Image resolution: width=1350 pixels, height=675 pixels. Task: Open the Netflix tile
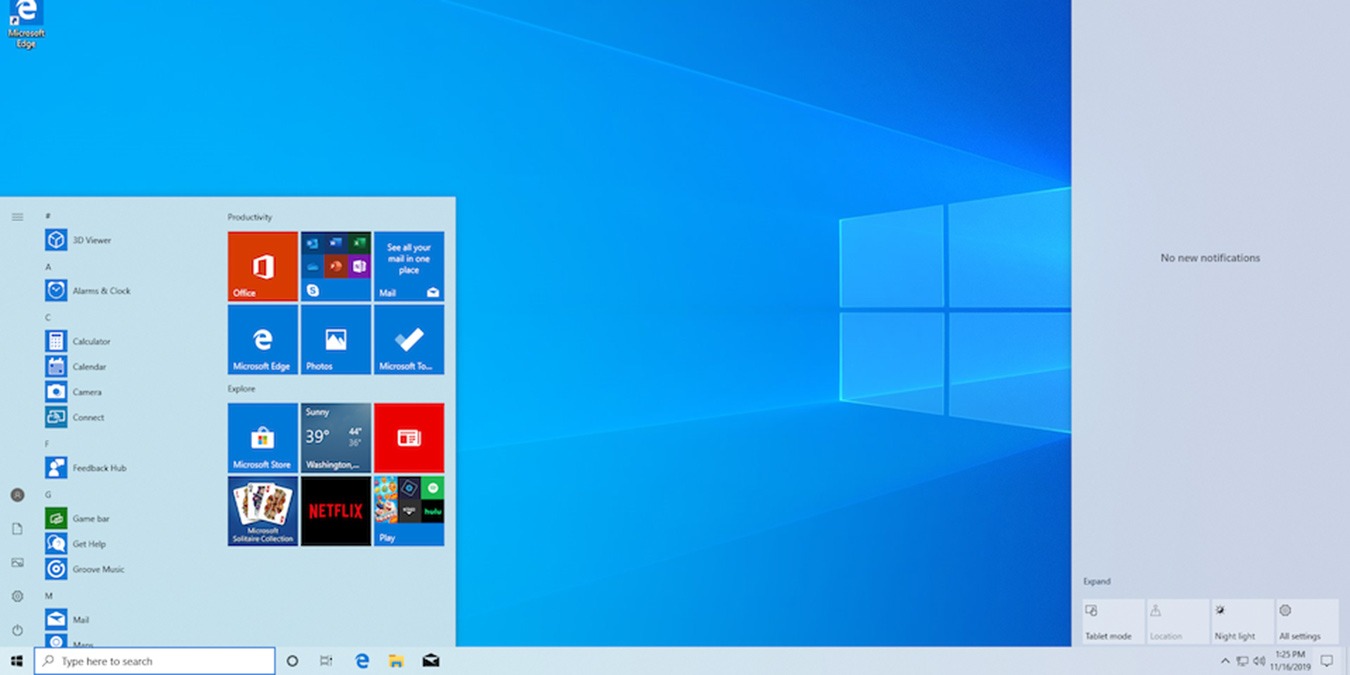click(335, 511)
